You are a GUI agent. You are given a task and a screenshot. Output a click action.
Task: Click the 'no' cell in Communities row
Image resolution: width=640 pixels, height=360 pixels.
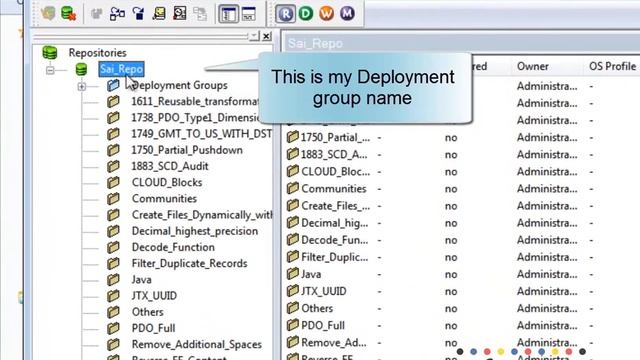(x=451, y=189)
